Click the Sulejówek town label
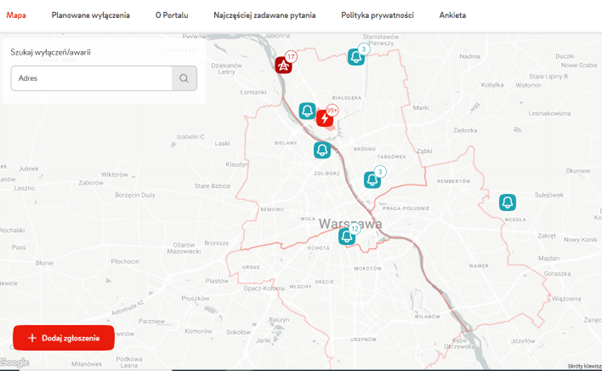Viewport: 602px width, 371px height. click(549, 195)
